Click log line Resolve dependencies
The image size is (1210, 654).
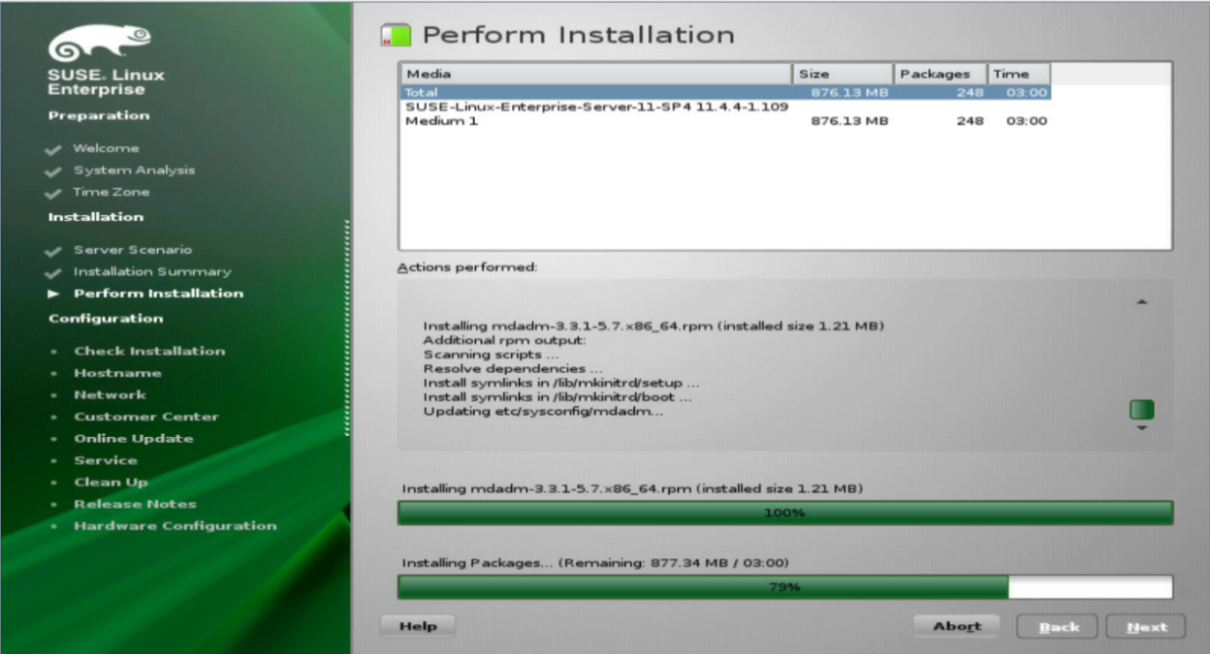point(512,369)
